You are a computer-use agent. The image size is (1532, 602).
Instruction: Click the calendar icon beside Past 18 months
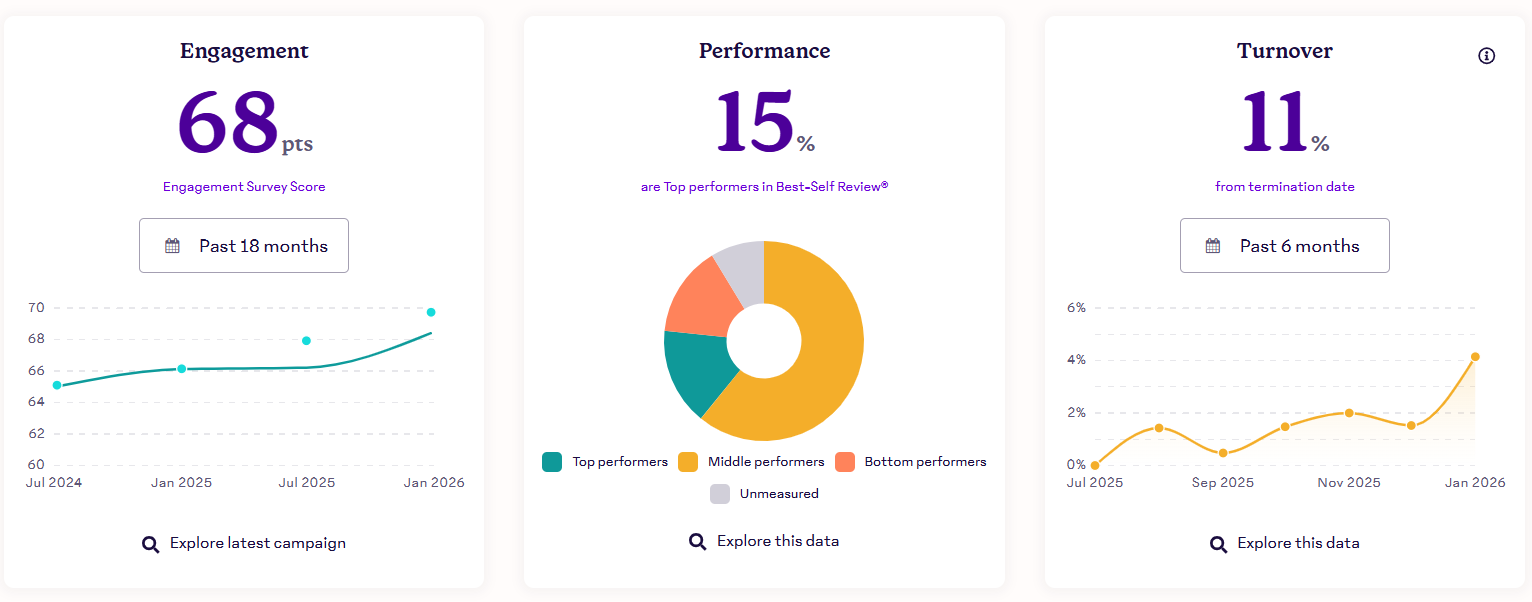[x=172, y=246]
